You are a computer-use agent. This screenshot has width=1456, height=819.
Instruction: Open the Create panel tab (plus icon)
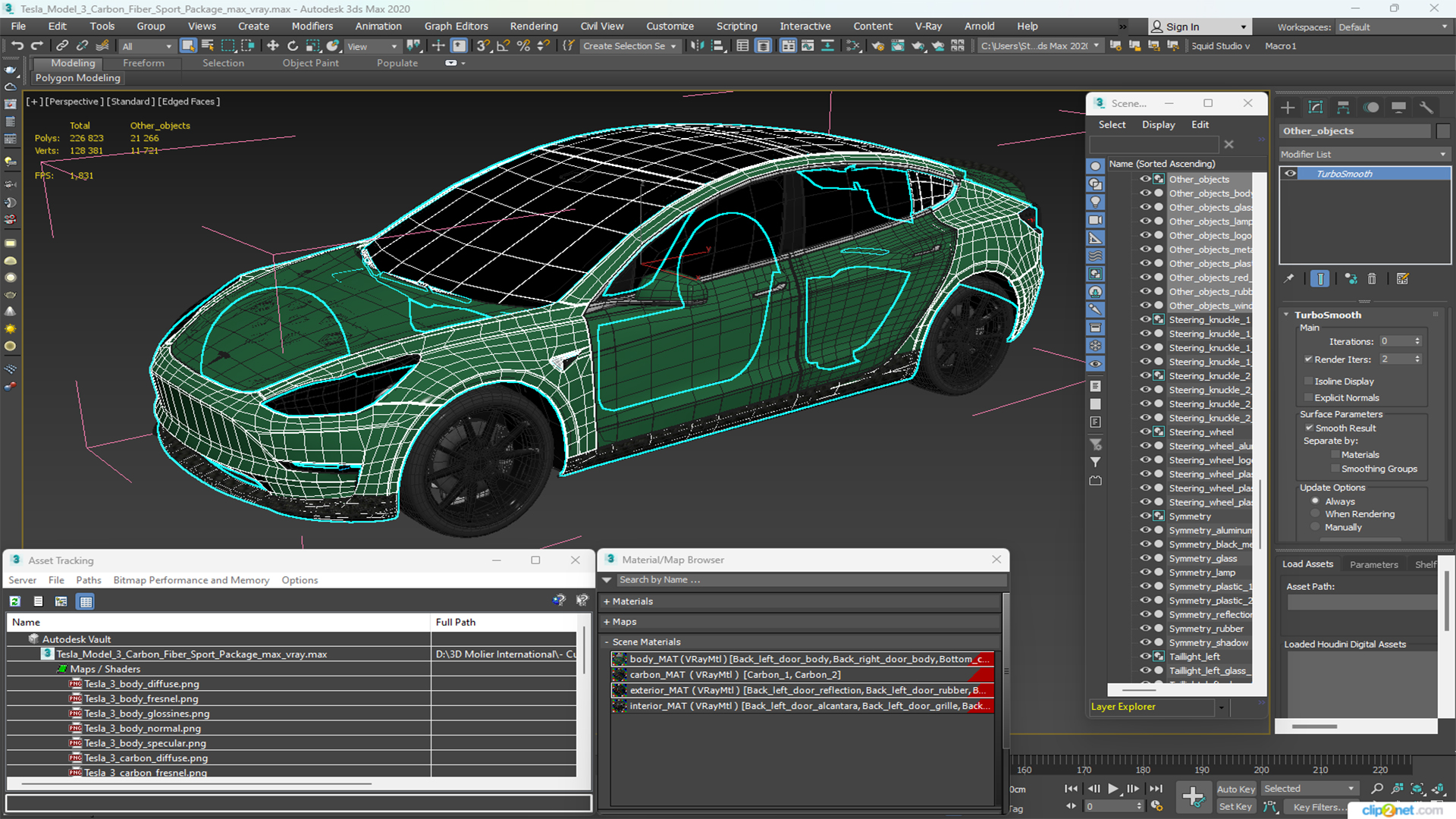tap(1288, 108)
